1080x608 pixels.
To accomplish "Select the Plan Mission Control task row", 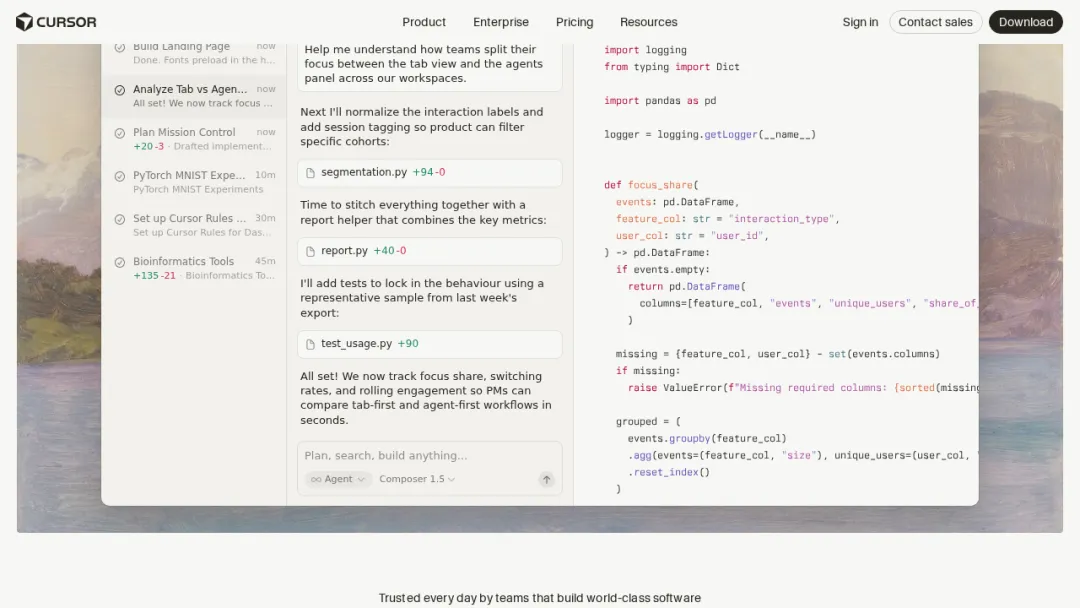I will (194, 138).
